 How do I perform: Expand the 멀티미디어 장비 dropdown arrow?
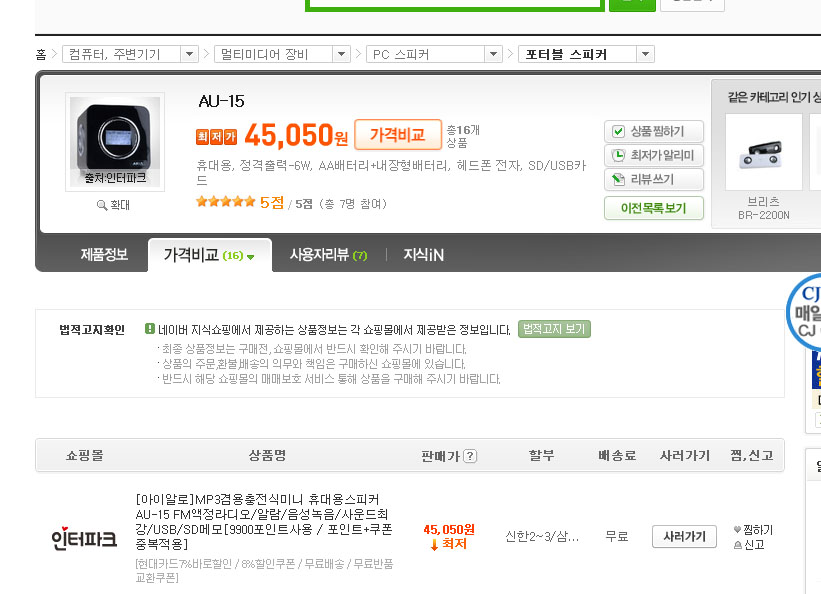[x=341, y=54]
